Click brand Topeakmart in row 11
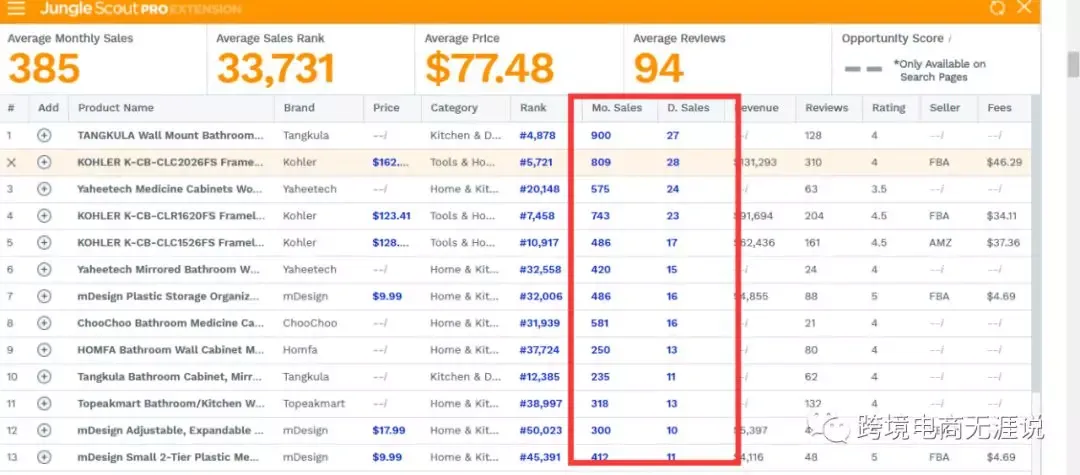Image resolution: width=1080 pixels, height=475 pixels. click(x=313, y=404)
